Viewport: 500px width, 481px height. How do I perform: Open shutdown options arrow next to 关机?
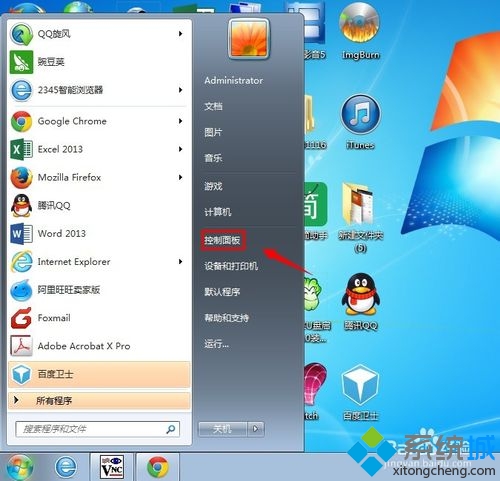click(x=256, y=429)
